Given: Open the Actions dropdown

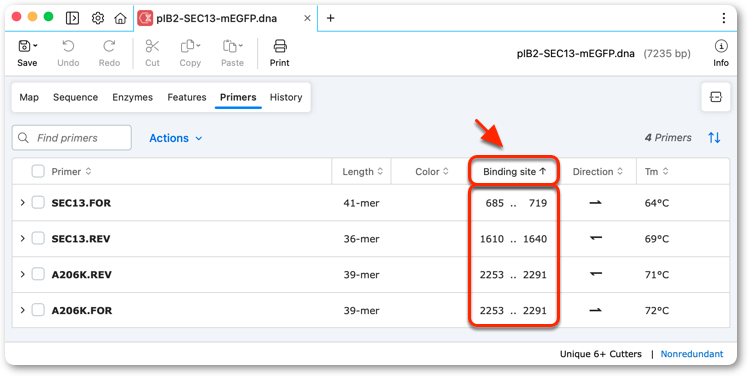Looking at the screenshot, I should click(176, 138).
